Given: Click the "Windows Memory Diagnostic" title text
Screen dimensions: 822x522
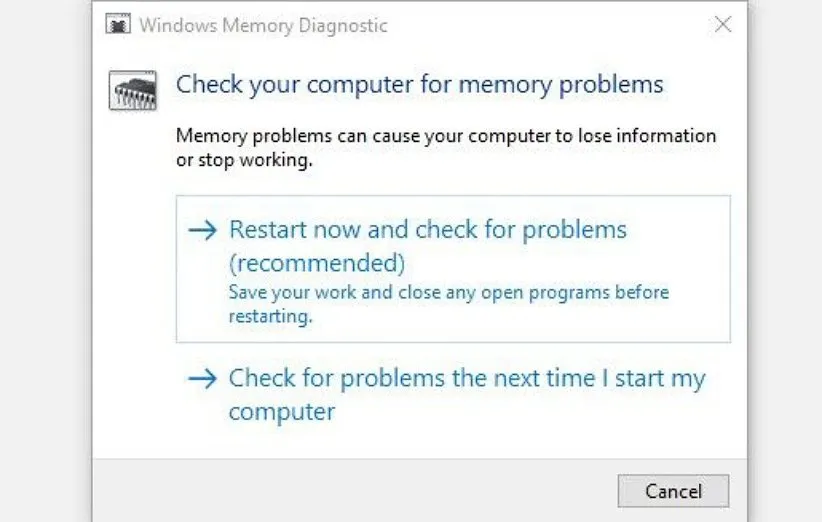Looking at the screenshot, I should coord(263,25).
